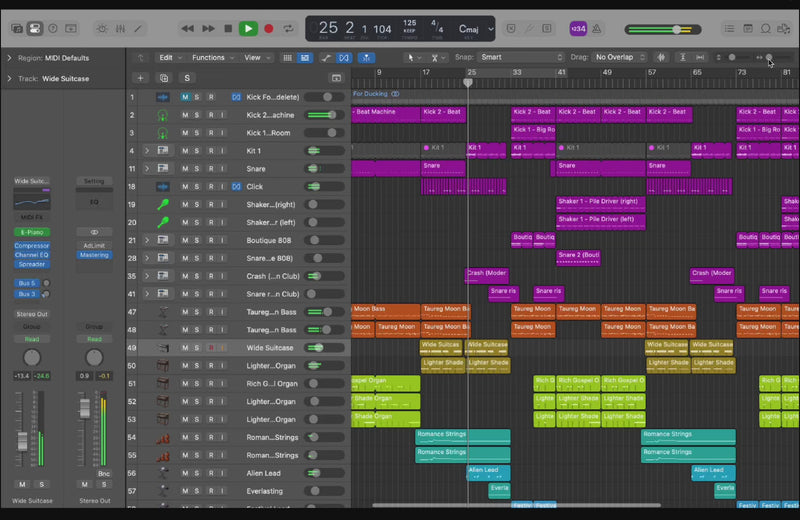Click the Play button in transport
Image resolution: width=800 pixels, height=520 pixels.
248,29
